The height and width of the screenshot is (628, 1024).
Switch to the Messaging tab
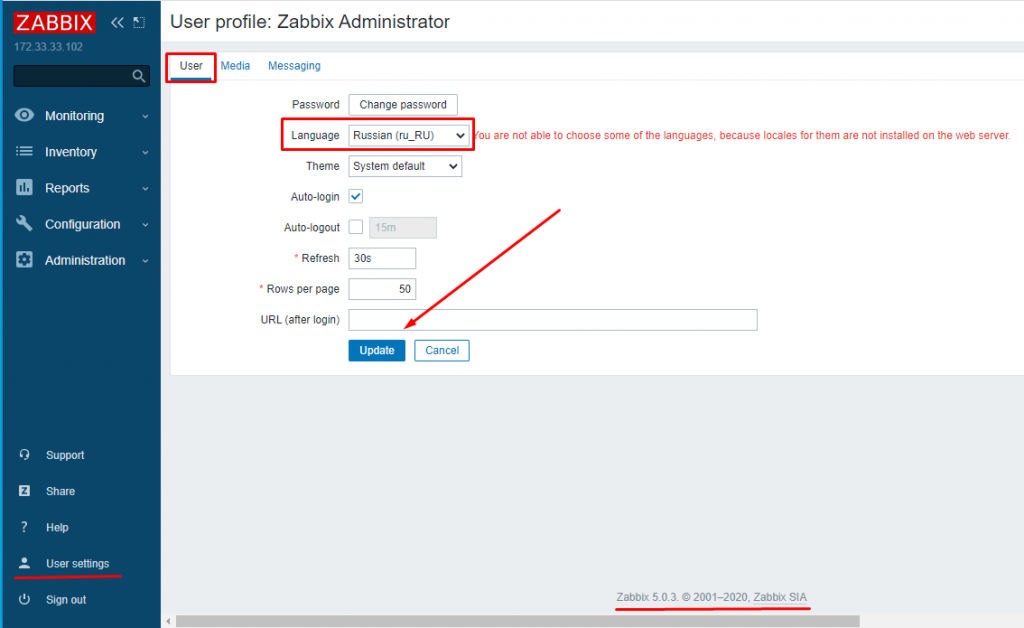tap(294, 66)
